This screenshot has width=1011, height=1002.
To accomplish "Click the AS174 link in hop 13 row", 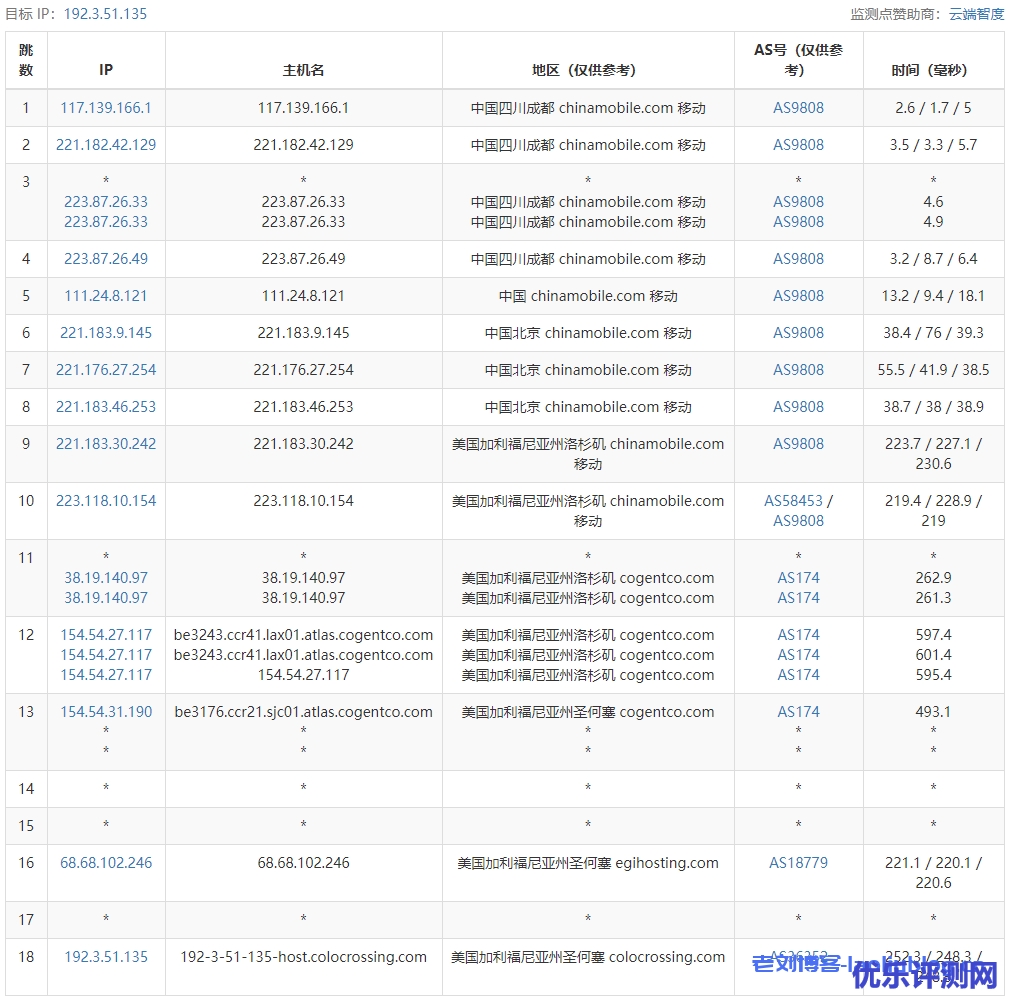I will pos(798,712).
